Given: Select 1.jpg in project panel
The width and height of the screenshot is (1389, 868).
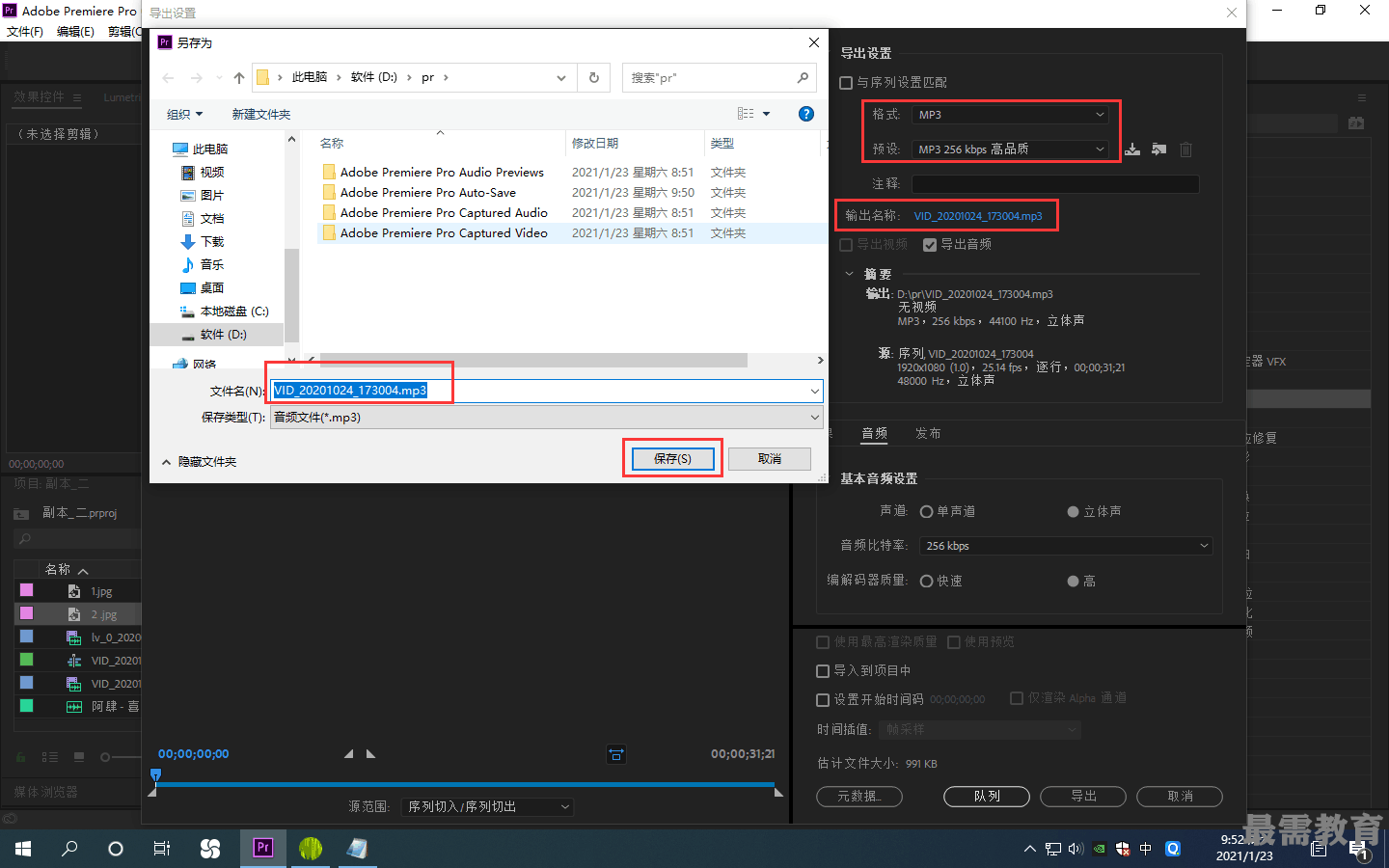Looking at the screenshot, I should coord(101,591).
